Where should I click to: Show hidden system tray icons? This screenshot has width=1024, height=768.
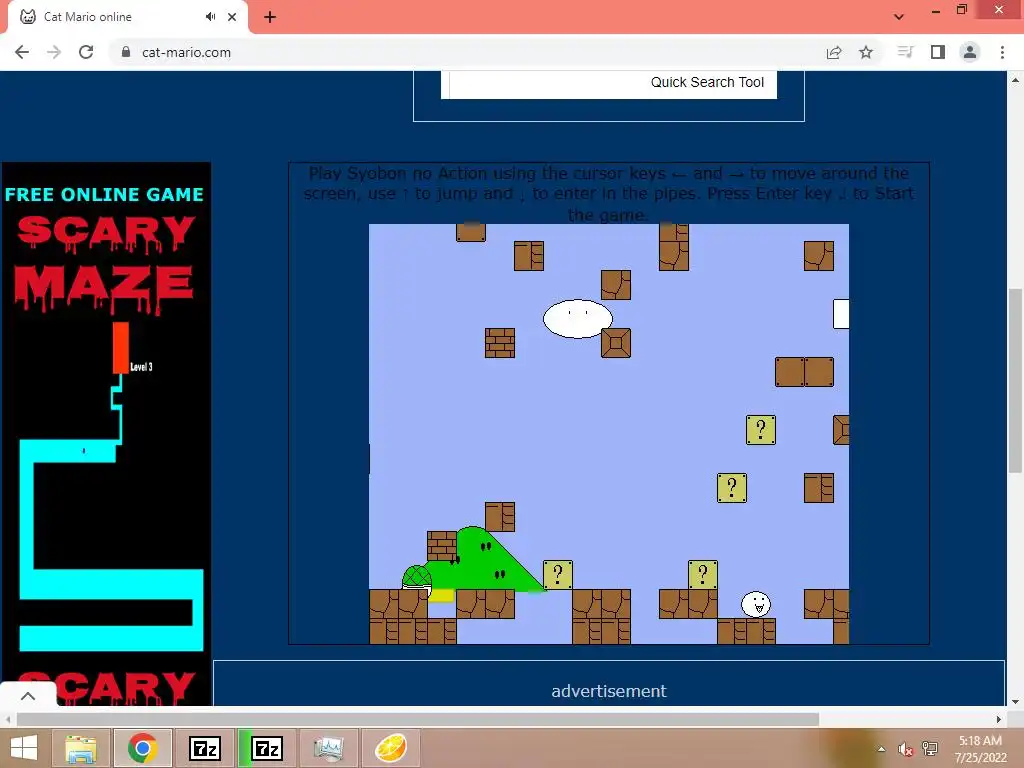point(882,749)
